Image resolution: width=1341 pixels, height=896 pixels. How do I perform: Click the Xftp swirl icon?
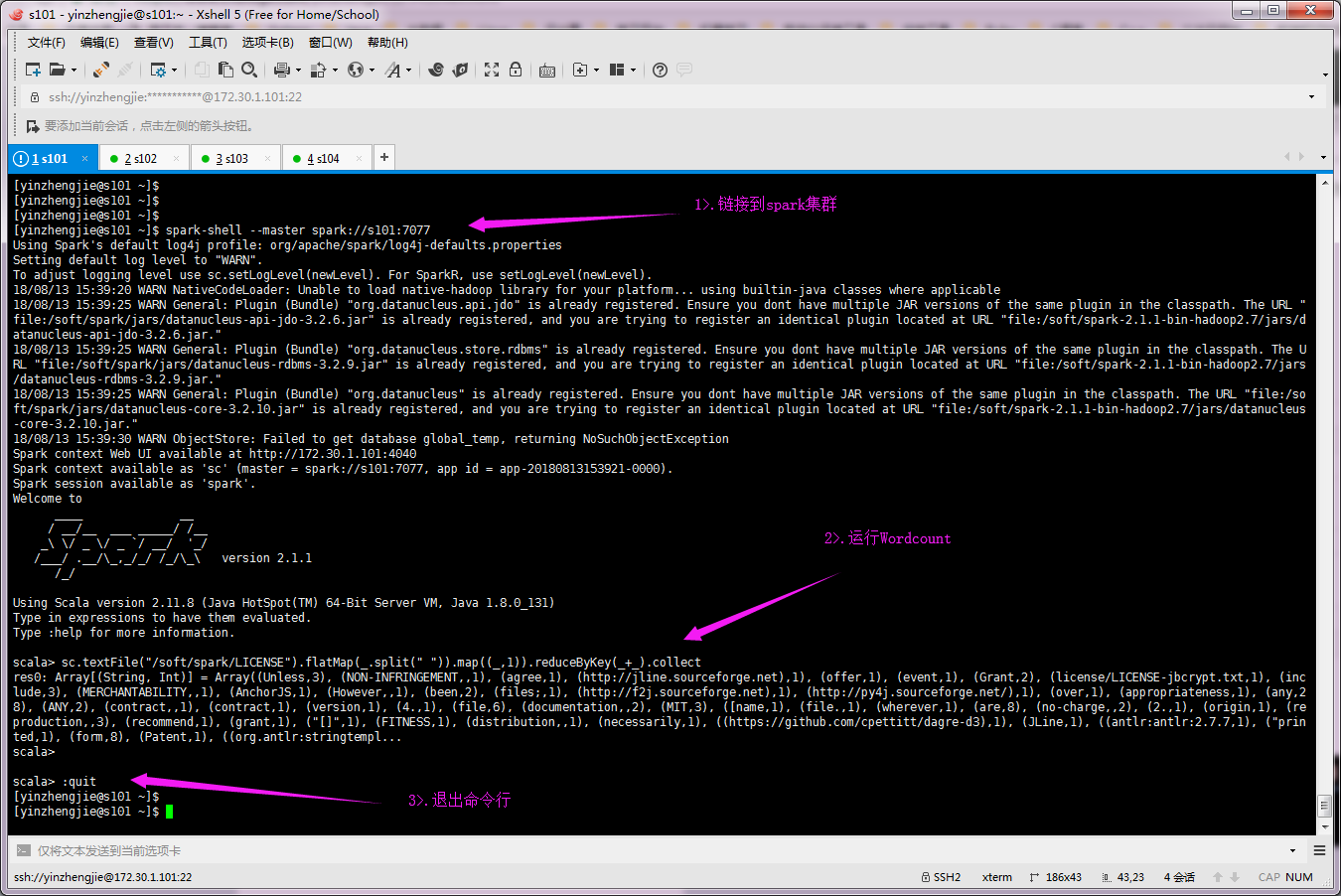436,70
